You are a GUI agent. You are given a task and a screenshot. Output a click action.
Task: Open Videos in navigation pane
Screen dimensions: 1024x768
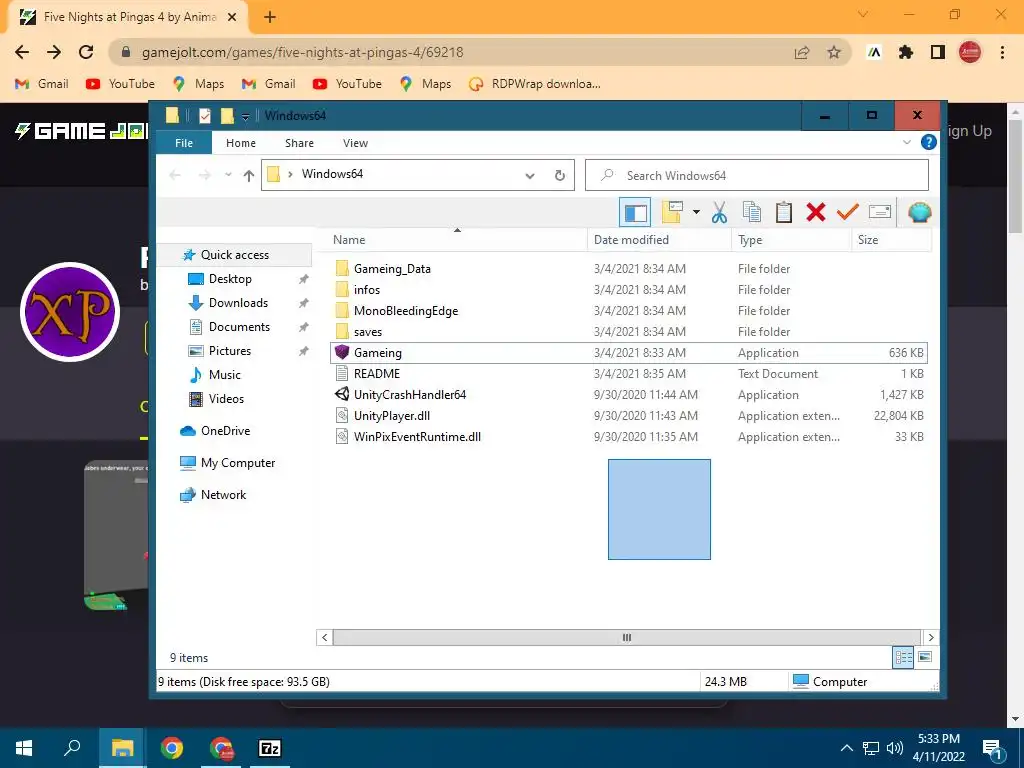point(226,399)
